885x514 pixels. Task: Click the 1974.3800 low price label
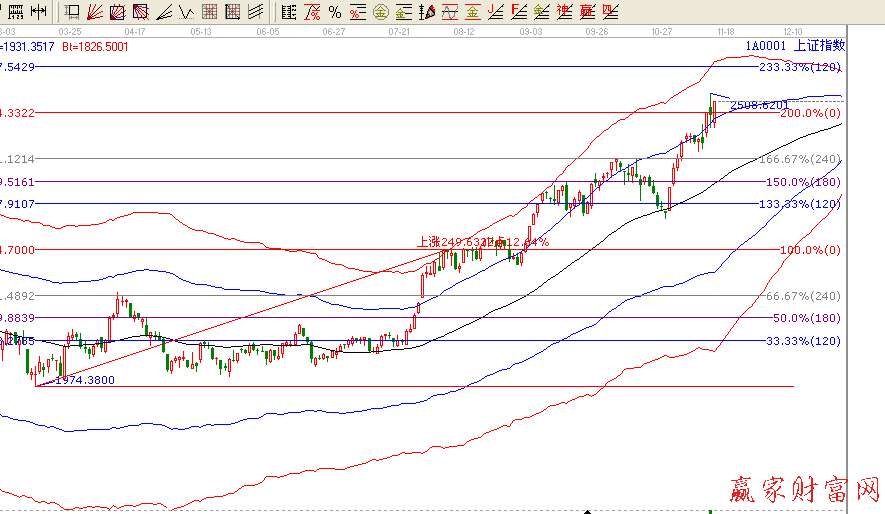[84, 380]
